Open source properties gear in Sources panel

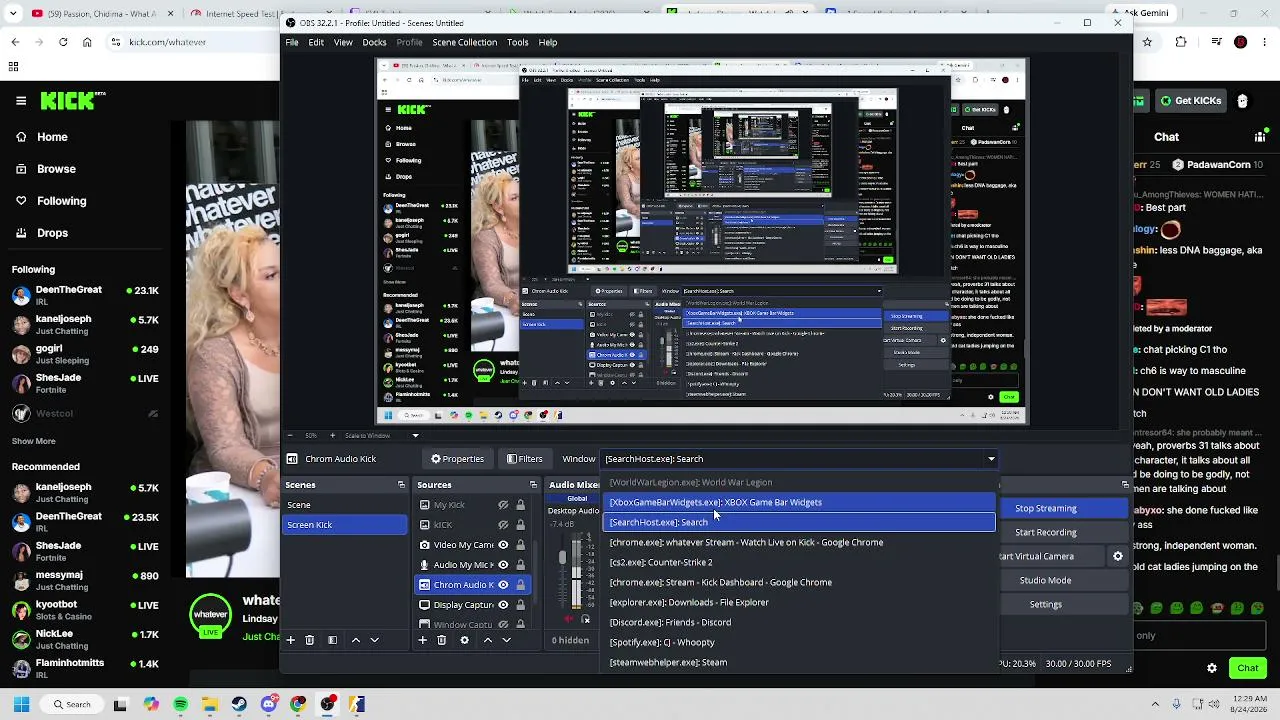pos(464,640)
